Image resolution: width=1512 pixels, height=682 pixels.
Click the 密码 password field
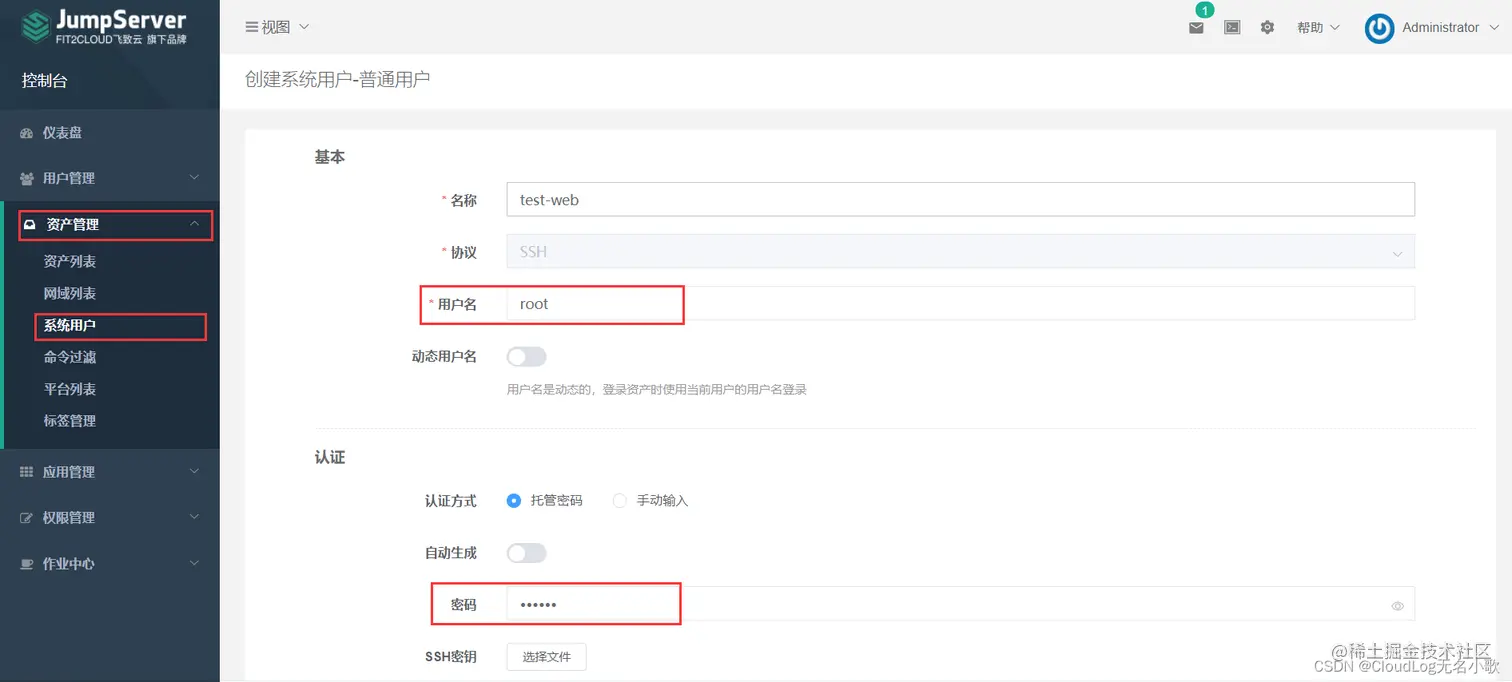pos(960,604)
